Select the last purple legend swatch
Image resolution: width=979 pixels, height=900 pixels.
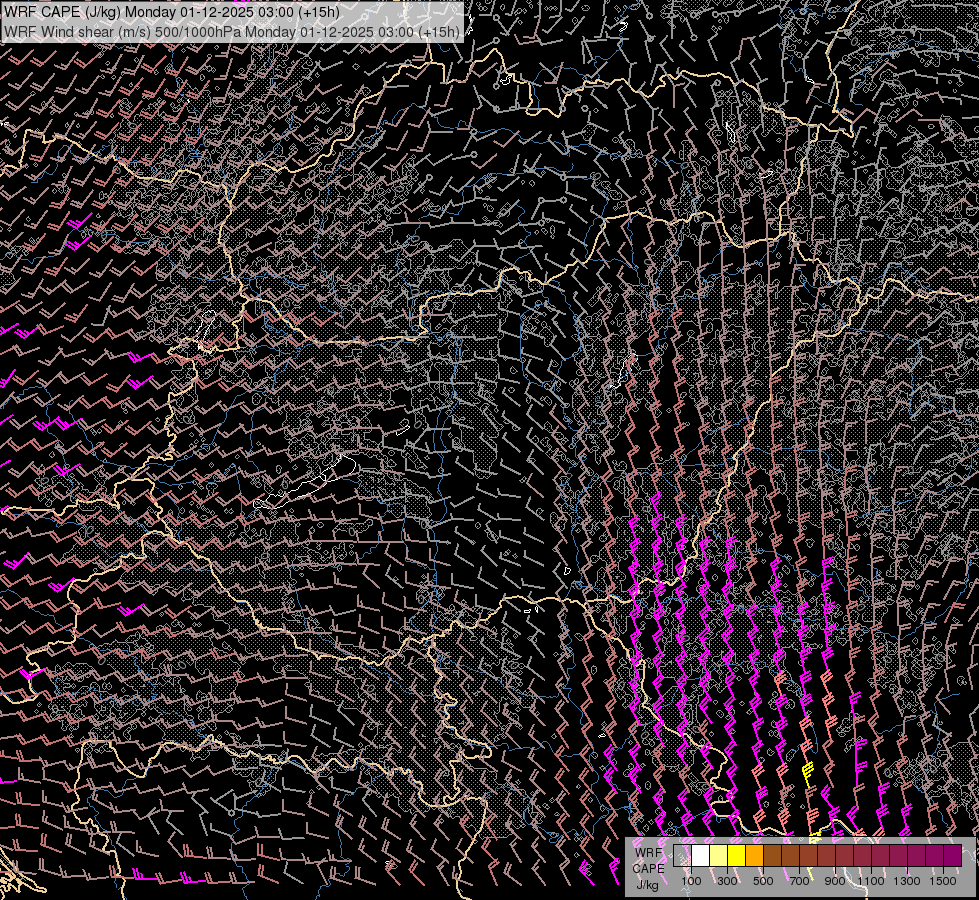pyautogui.click(x=953, y=855)
